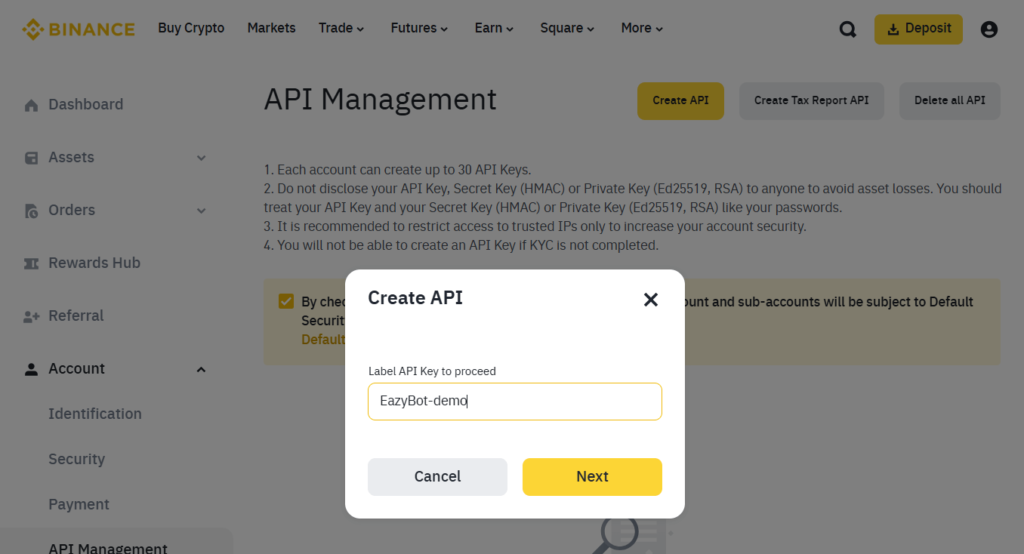The image size is (1024, 554).
Task: Click the Create API button
Action: pyautogui.click(x=680, y=101)
